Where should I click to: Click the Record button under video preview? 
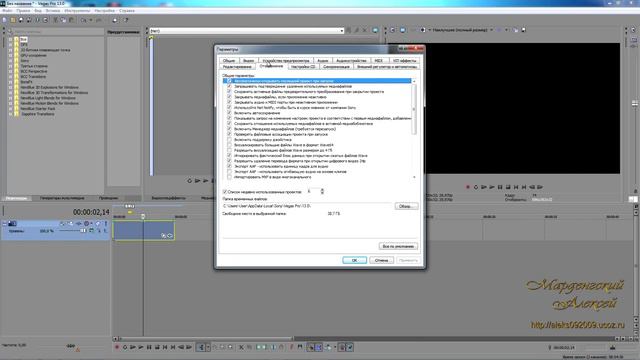[x=468, y=187]
